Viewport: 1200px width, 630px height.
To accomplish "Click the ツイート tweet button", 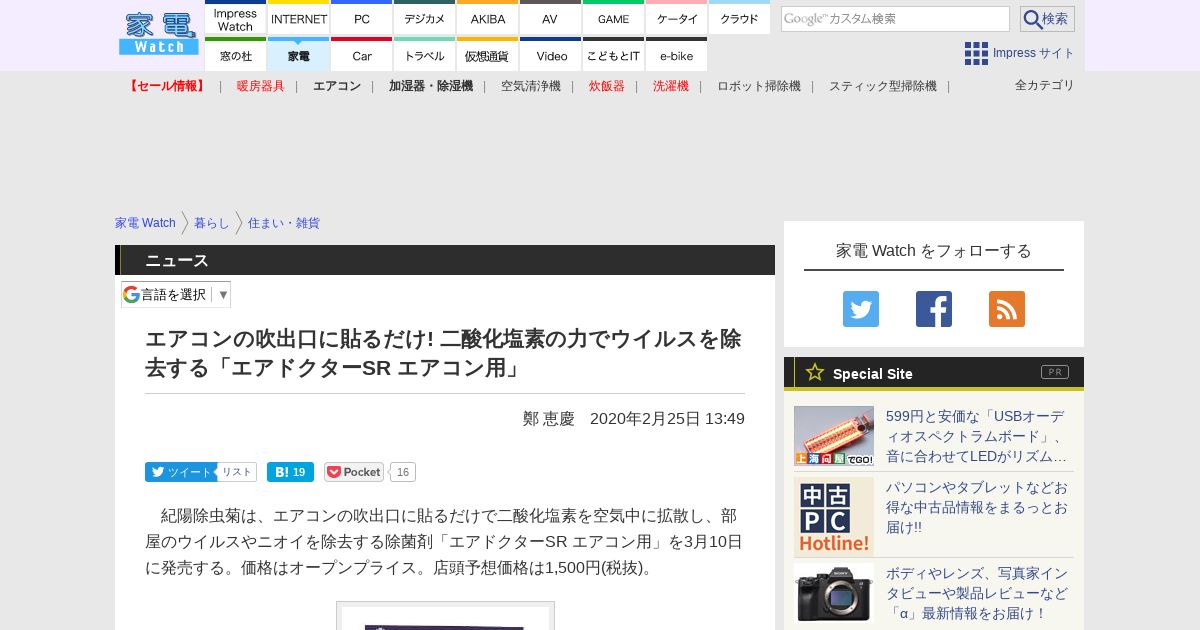I will (x=180, y=472).
